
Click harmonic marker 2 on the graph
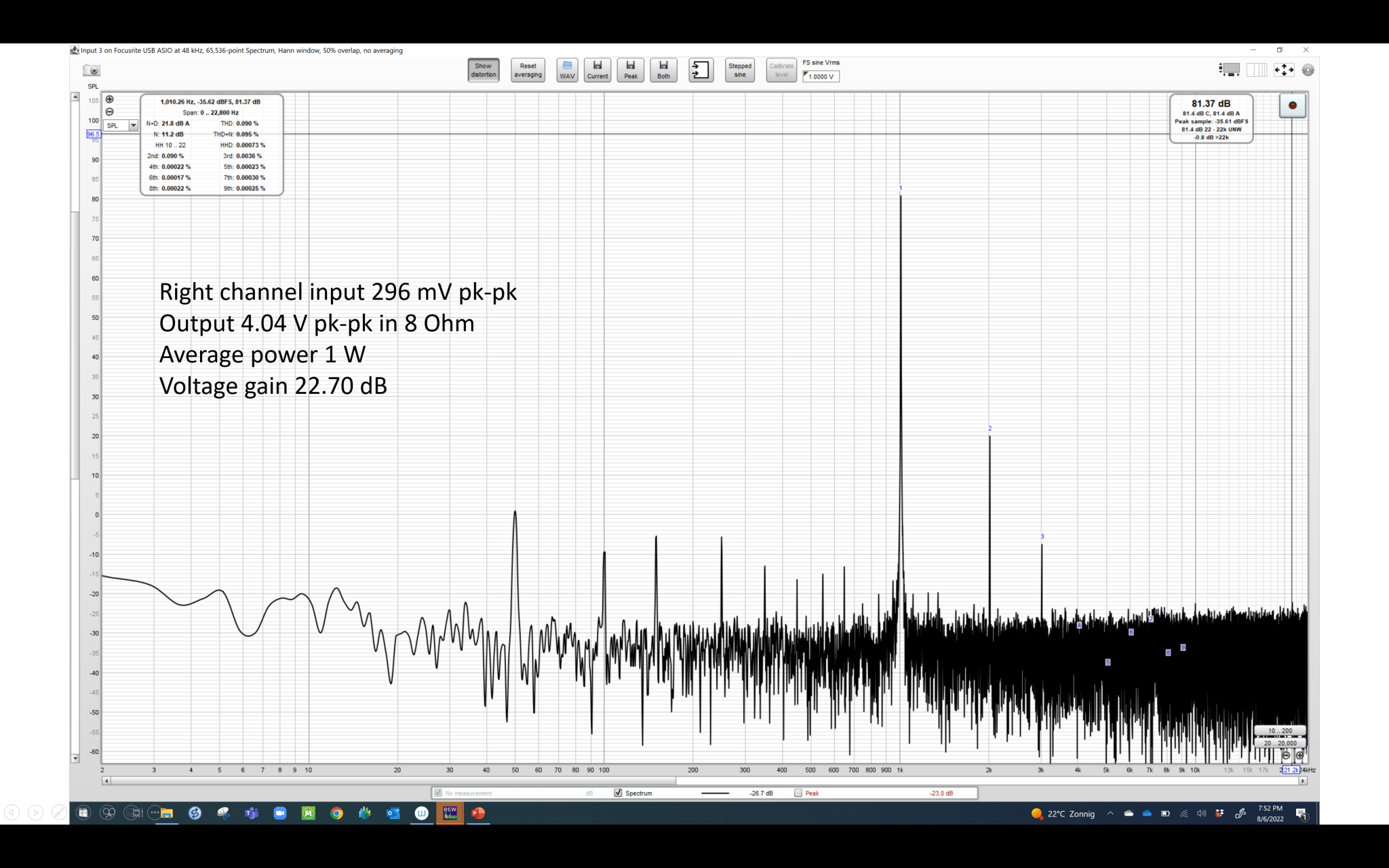pos(990,429)
